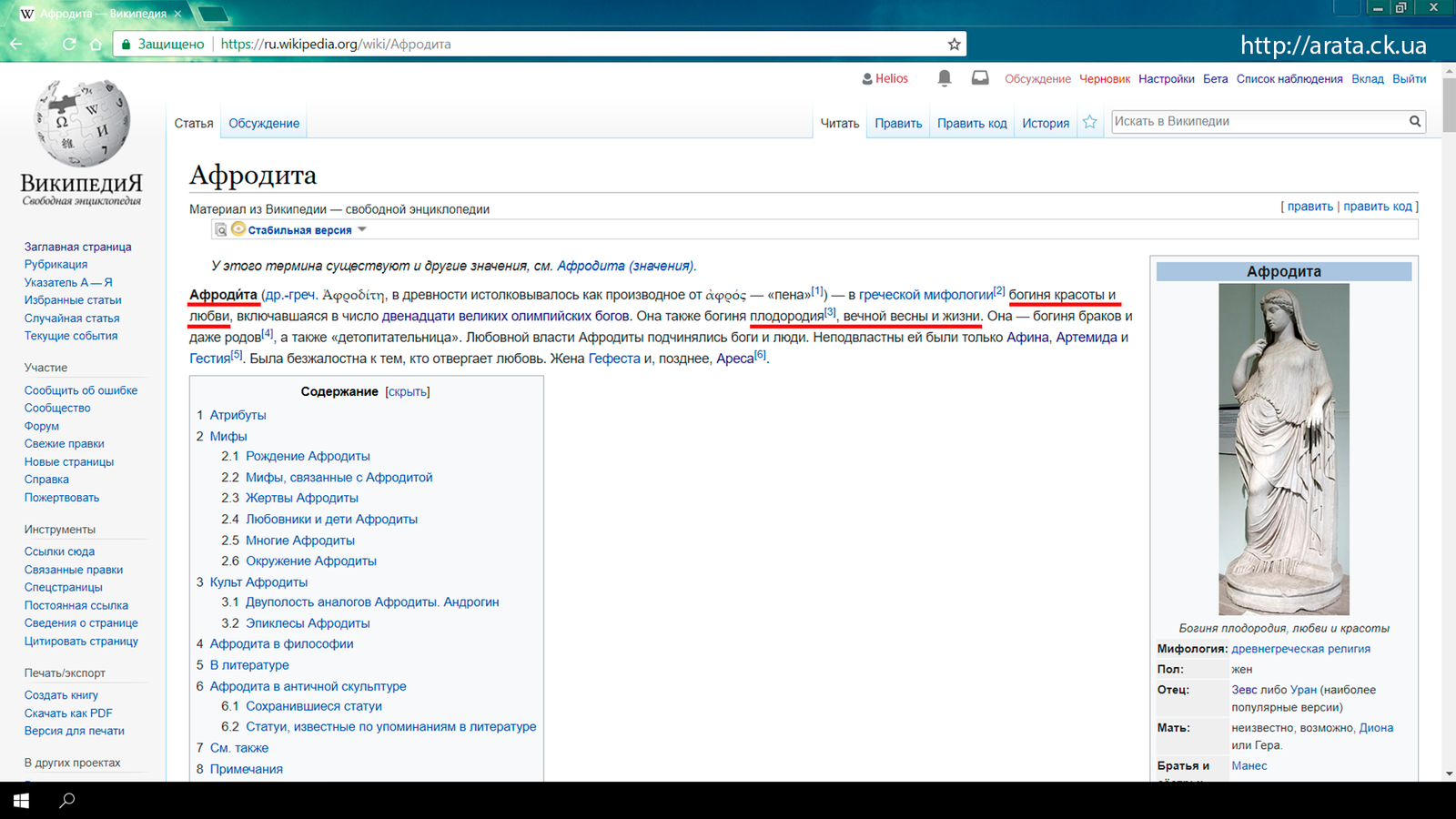The width and height of the screenshot is (1456, 819).
Task: Click the Wikipedia globe logo
Action: click(x=82, y=123)
